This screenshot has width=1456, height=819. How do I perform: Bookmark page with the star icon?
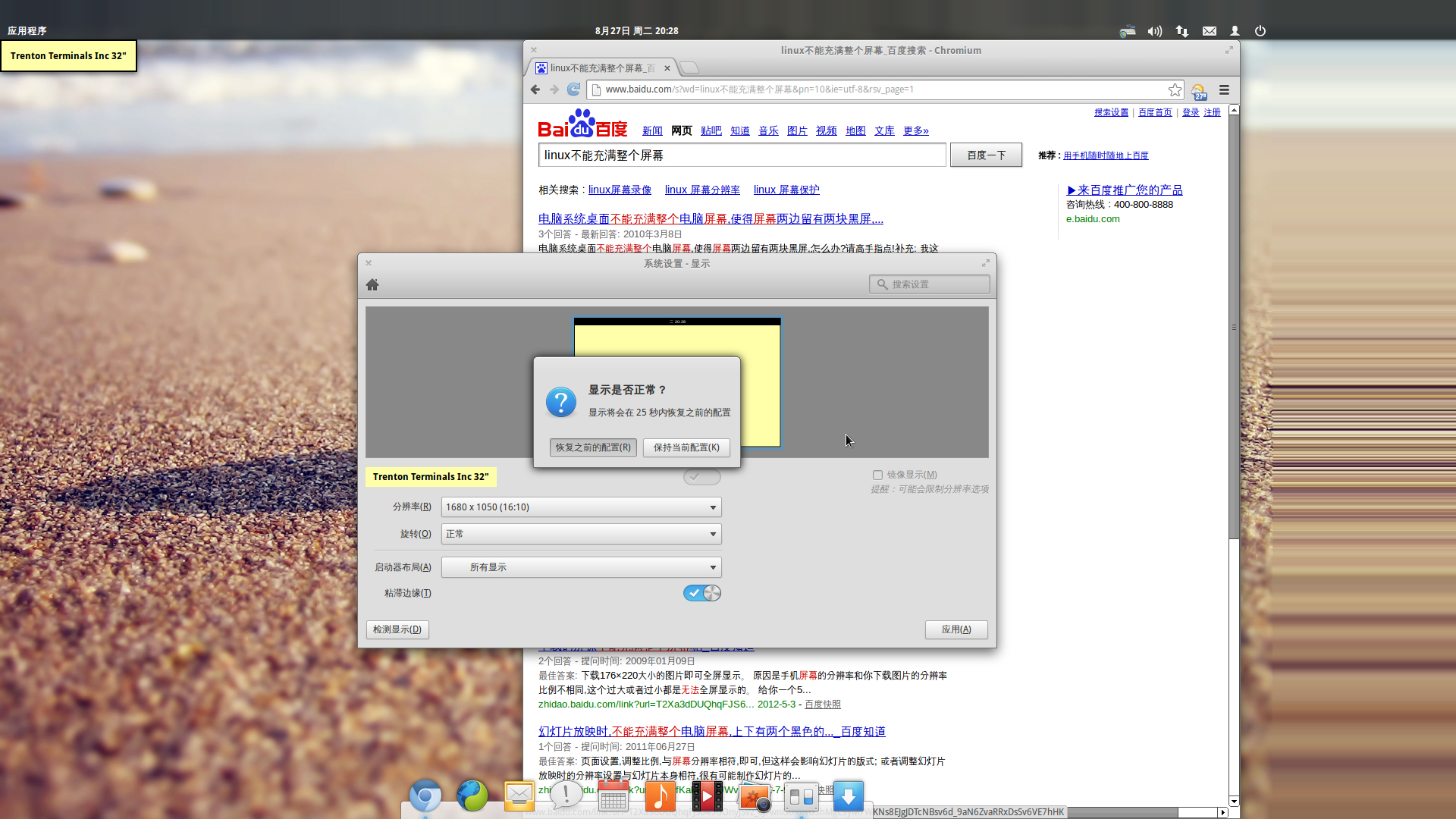(x=1175, y=89)
